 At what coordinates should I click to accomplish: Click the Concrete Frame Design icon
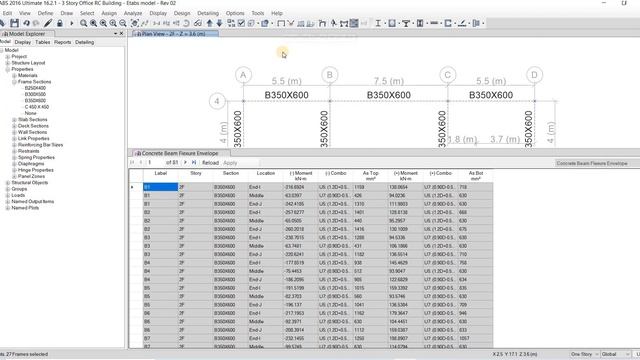point(392,23)
